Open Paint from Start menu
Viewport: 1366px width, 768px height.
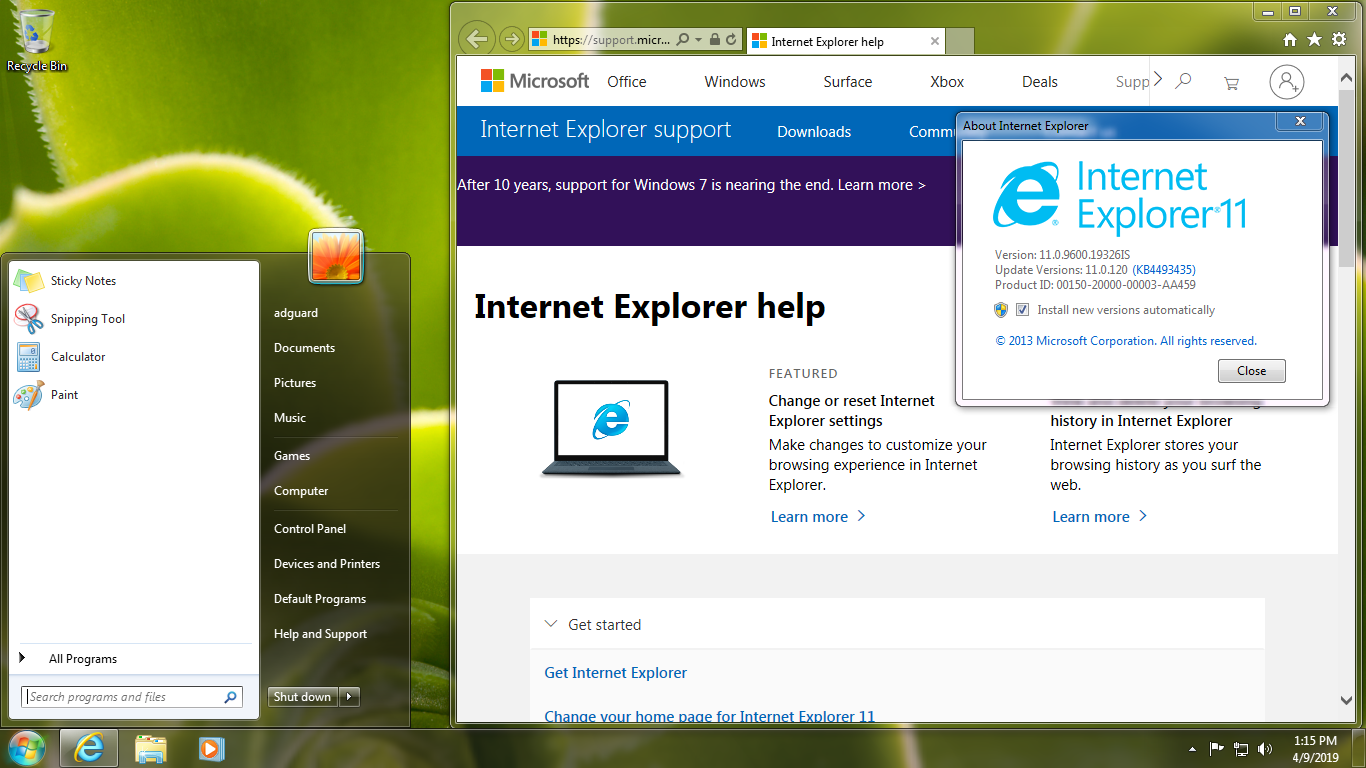point(134,395)
